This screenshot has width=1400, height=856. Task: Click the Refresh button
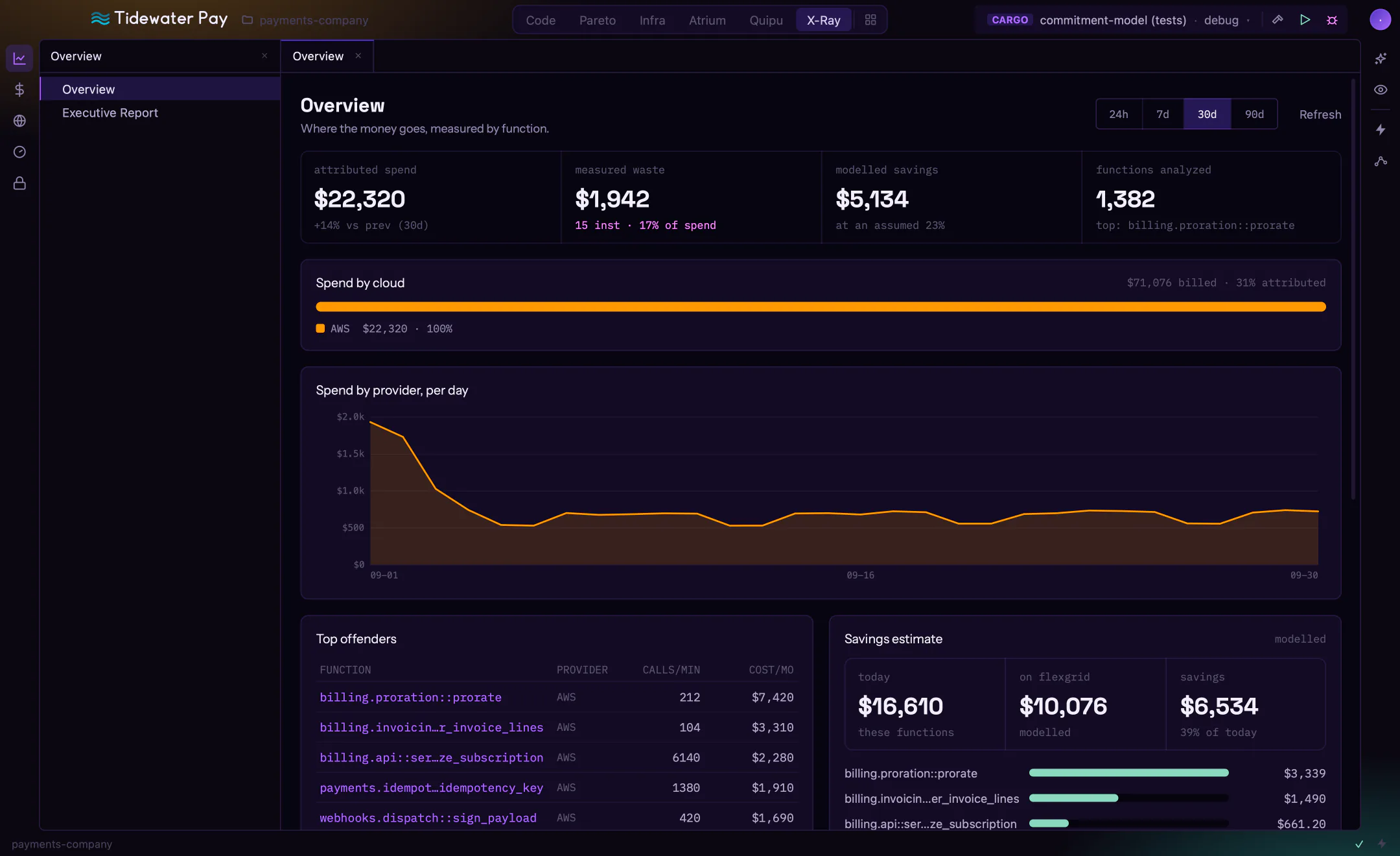(x=1320, y=114)
